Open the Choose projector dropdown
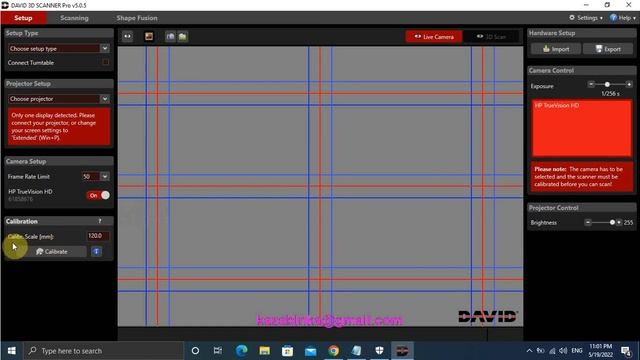 point(59,99)
